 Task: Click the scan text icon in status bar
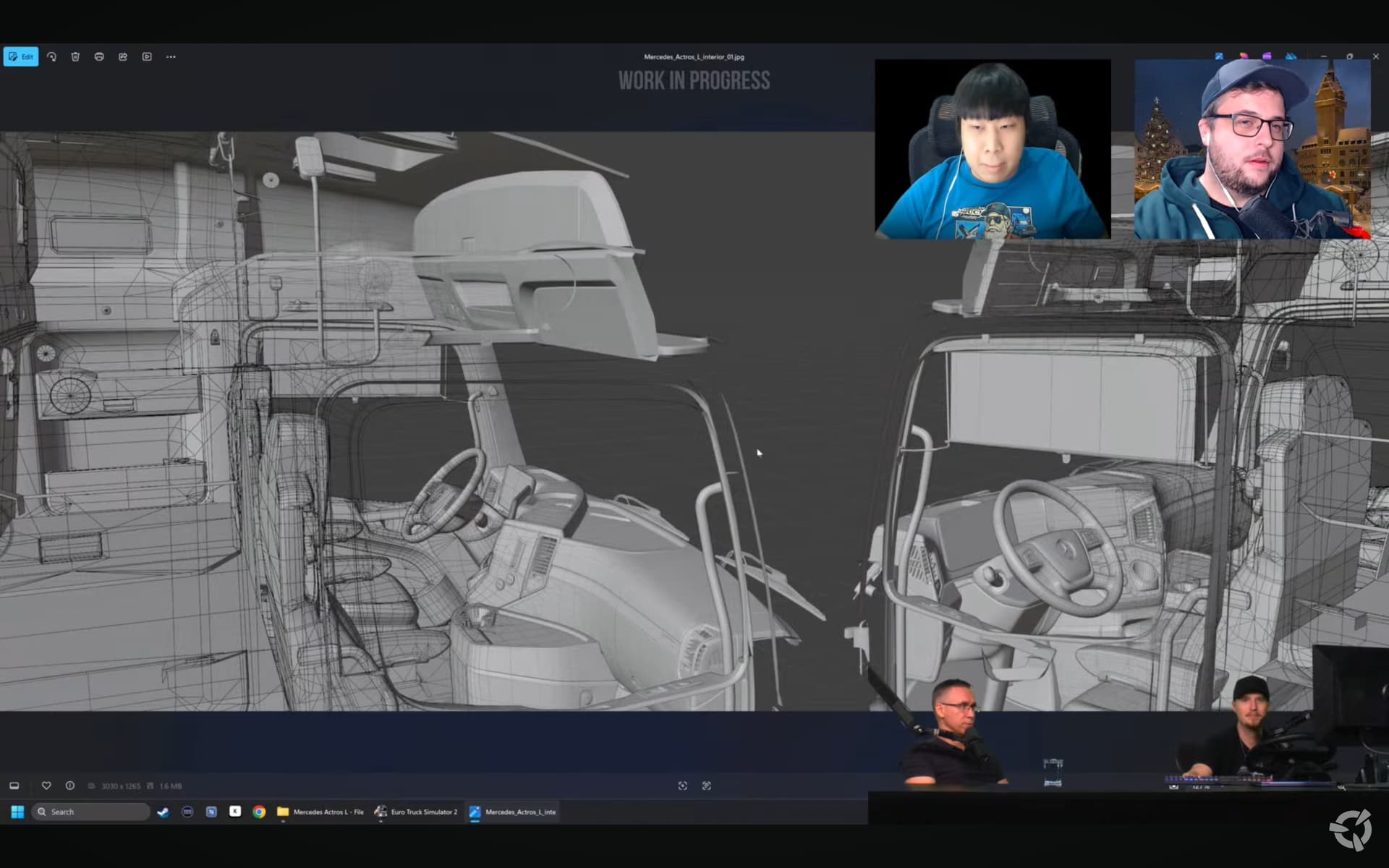pyautogui.click(x=707, y=786)
